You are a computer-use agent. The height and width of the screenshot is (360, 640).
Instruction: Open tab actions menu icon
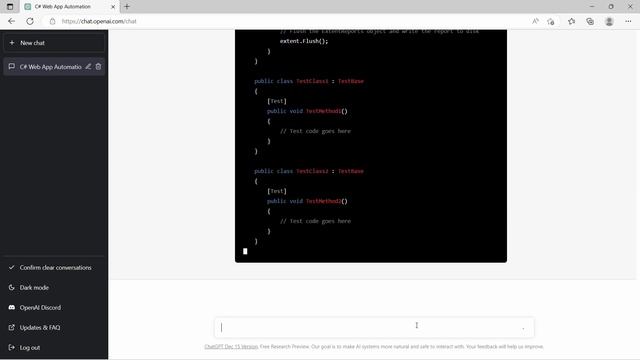pos(10,7)
